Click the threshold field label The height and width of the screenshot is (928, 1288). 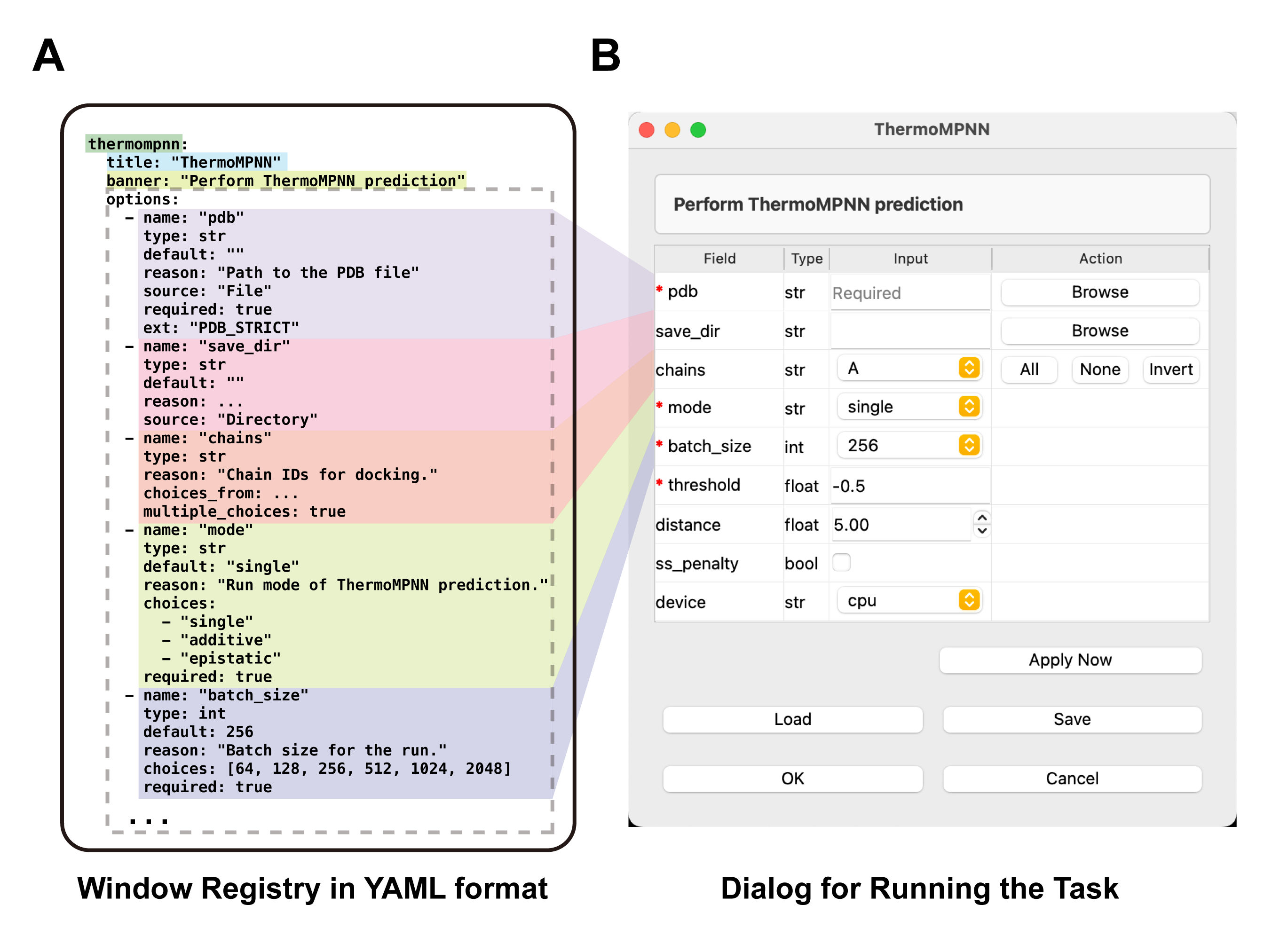[x=703, y=484]
